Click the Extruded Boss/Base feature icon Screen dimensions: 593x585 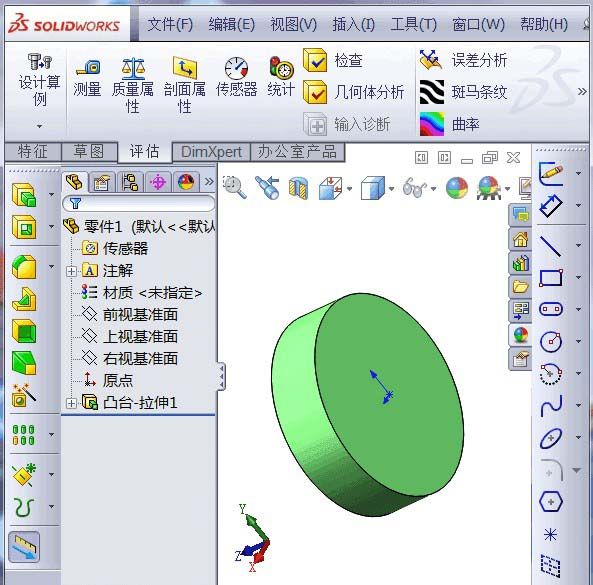[24, 195]
